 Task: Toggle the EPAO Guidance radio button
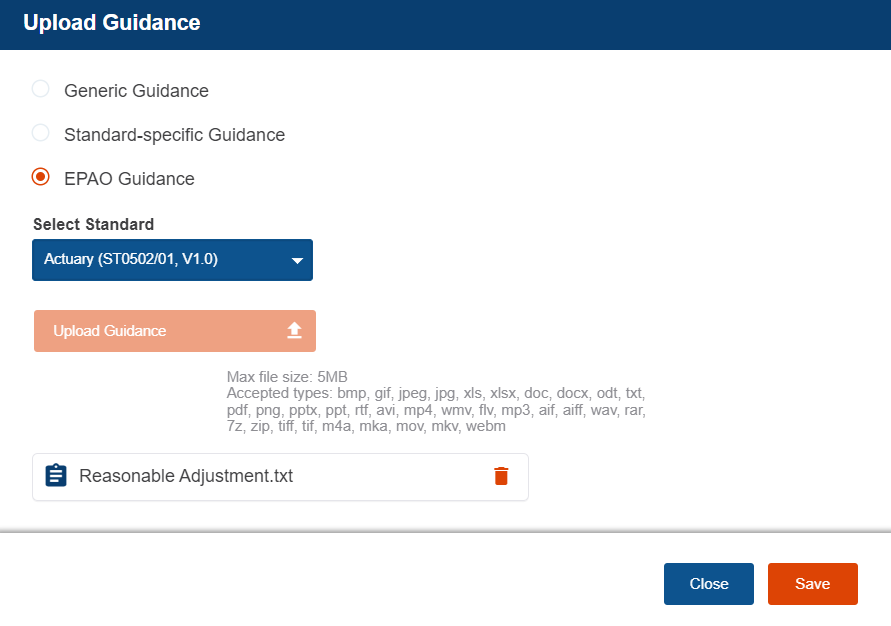tap(41, 177)
